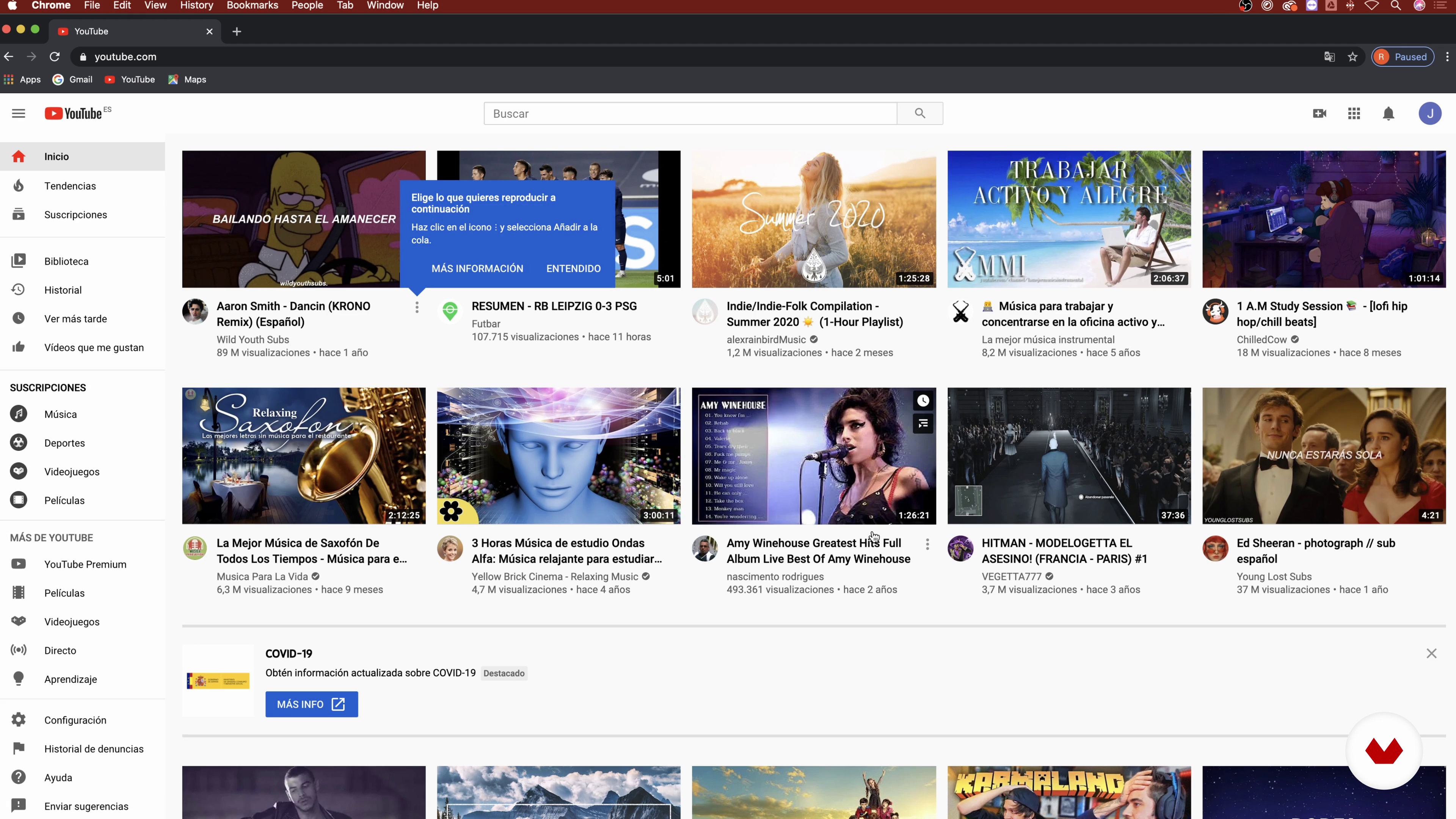Image resolution: width=1456 pixels, height=819 pixels.
Task: Select Inicio in the sidebar
Action: [x=83, y=157]
